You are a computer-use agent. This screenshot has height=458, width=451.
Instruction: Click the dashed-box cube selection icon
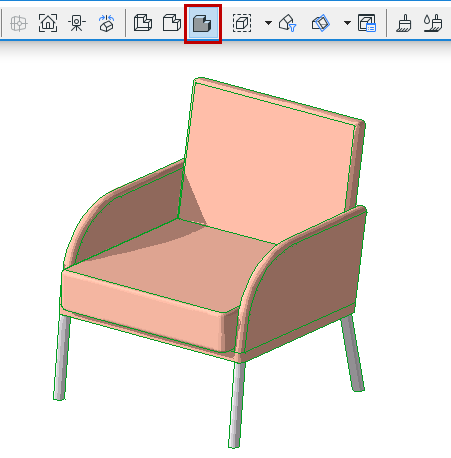tap(242, 23)
